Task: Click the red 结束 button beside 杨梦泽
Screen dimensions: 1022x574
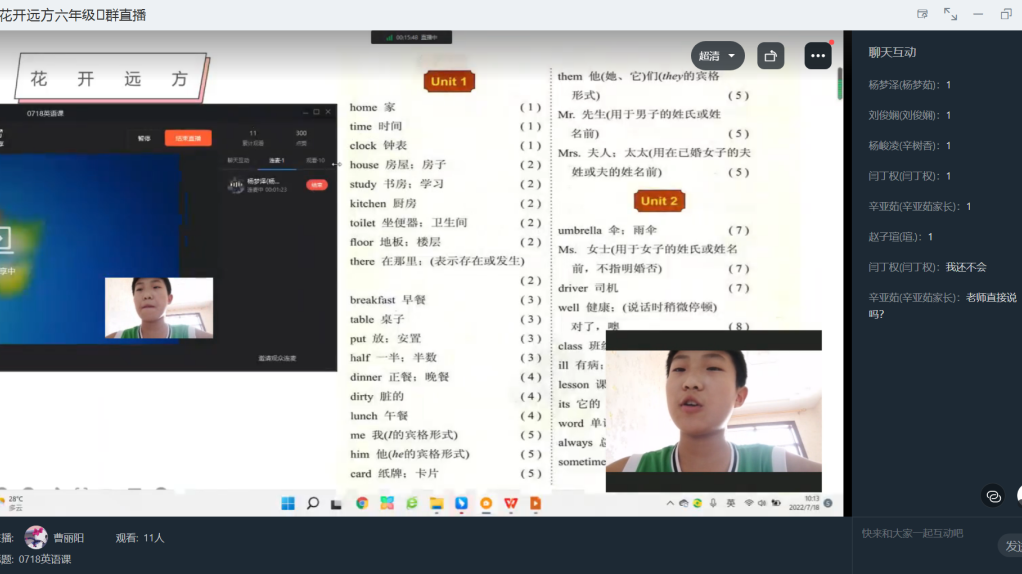Action: tap(316, 185)
